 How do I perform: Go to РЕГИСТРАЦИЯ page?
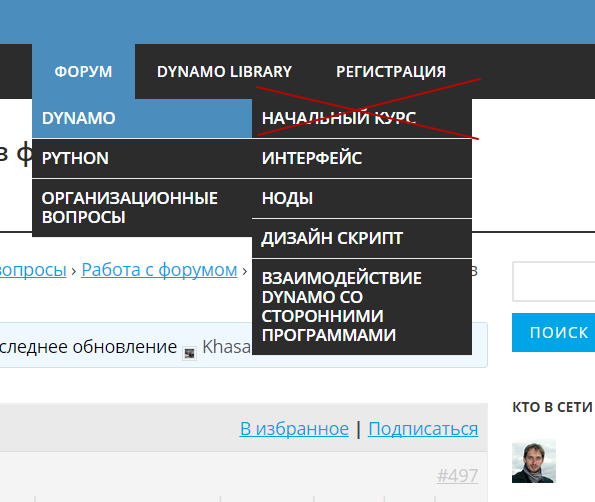click(x=391, y=71)
